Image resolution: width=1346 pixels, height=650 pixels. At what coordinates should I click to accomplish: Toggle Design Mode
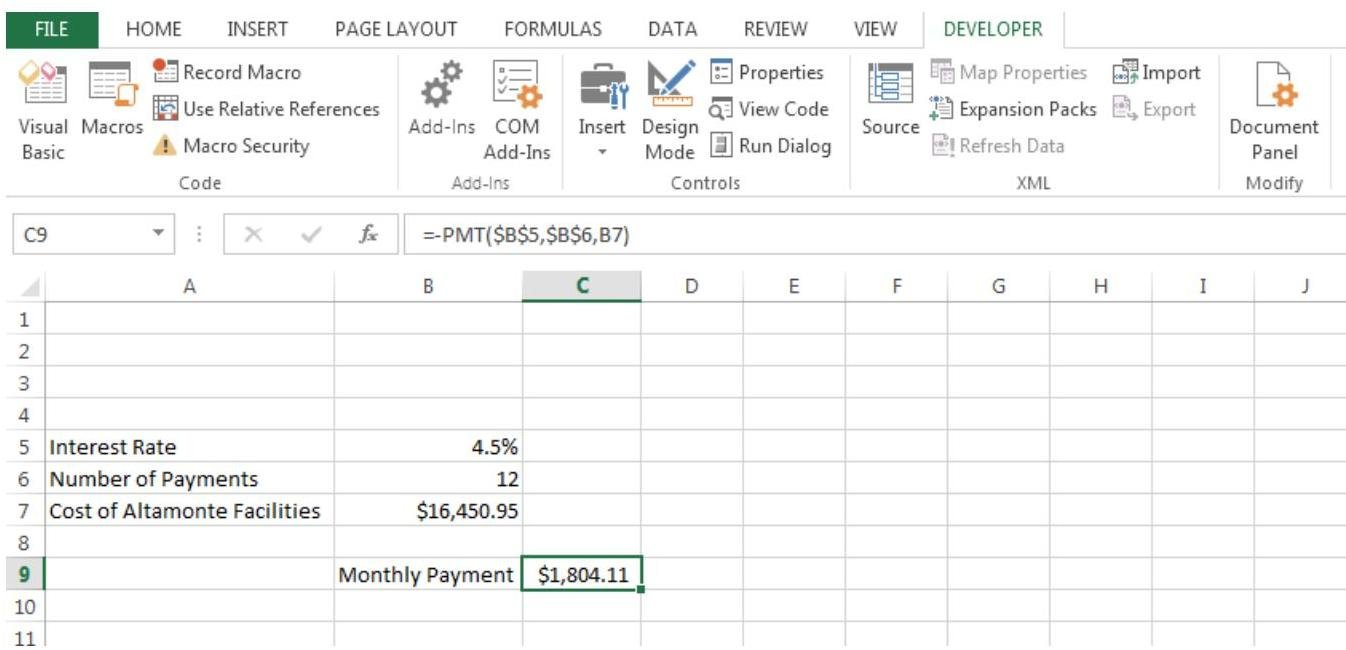tap(669, 110)
